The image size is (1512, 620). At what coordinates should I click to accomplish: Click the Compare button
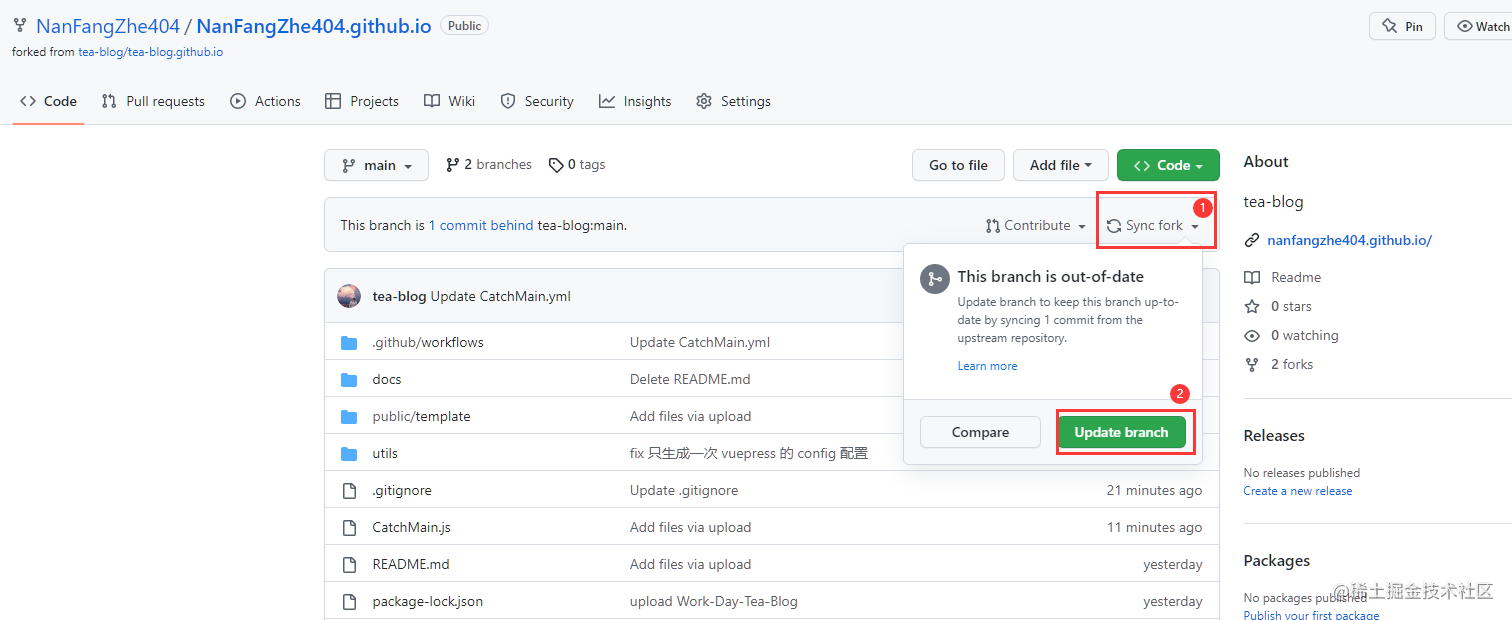point(980,432)
